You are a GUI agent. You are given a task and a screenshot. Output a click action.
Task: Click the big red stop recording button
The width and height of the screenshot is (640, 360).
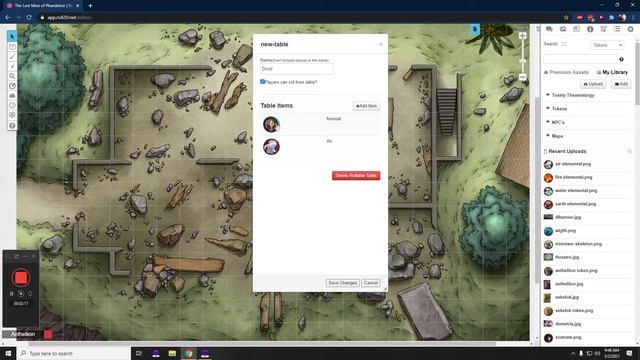coord(21,278)
